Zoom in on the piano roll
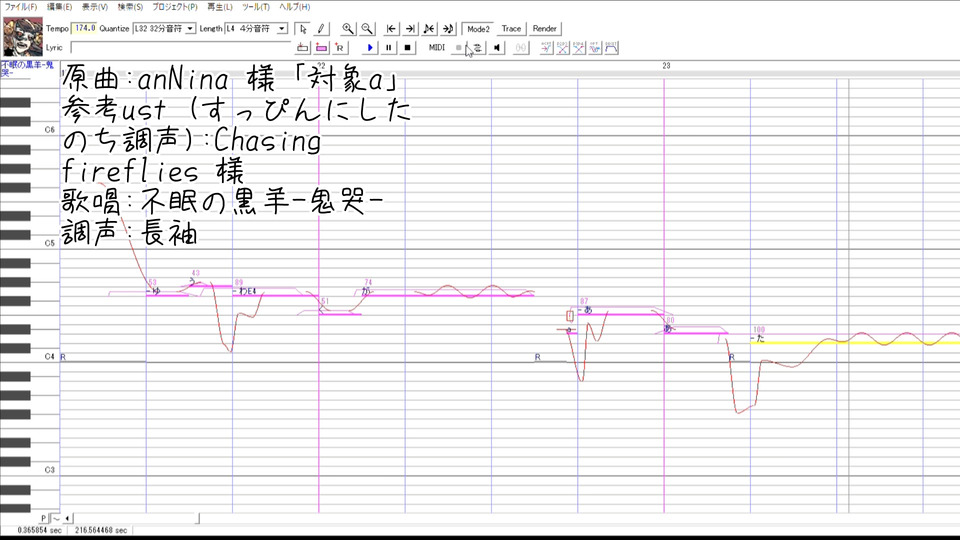 [348, 29]
